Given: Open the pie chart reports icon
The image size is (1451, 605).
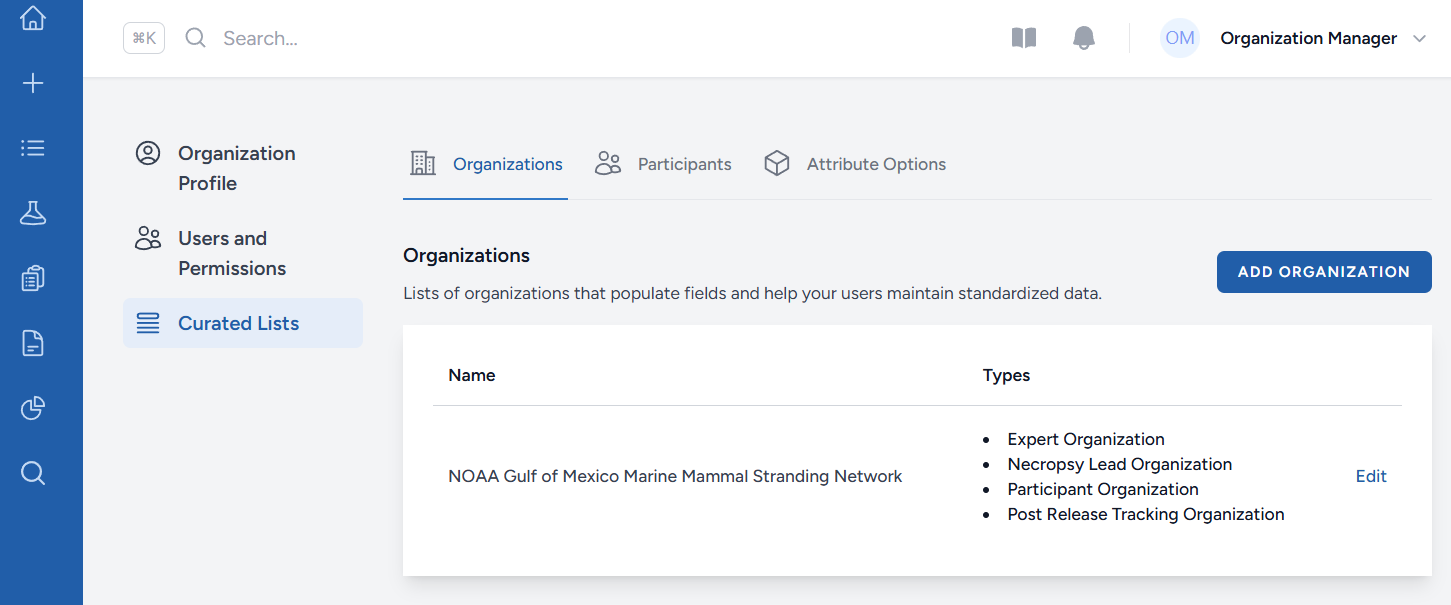Looking at the screenshot, I should pyautogui.click(x=33, y=408).
